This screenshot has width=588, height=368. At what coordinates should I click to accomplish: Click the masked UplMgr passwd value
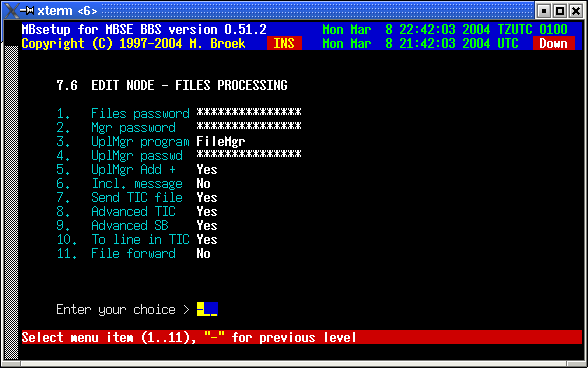(249, 154)
